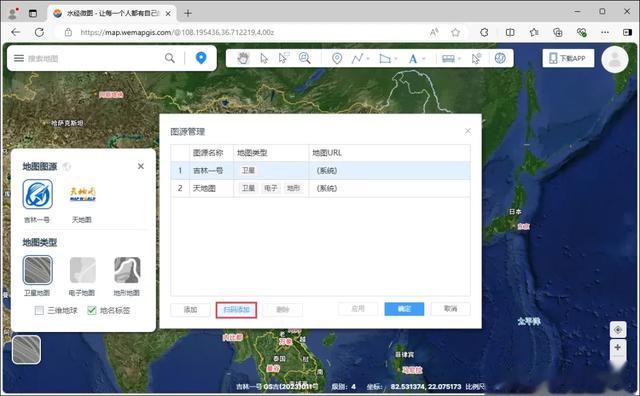Image resolution: width=640 pixels, height=396 pixels.
Task: Select the arrow pointer tool
Action: point(264,58)
